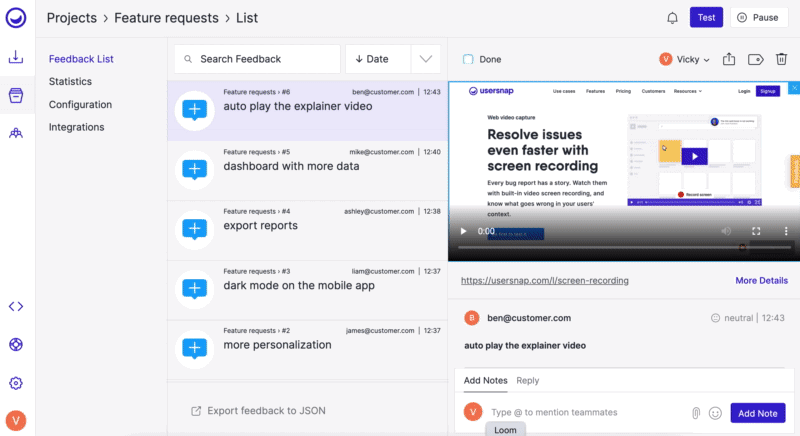Click feedback icon for export reports
Viewport: 800px width, 436px height.
(194, 229)
